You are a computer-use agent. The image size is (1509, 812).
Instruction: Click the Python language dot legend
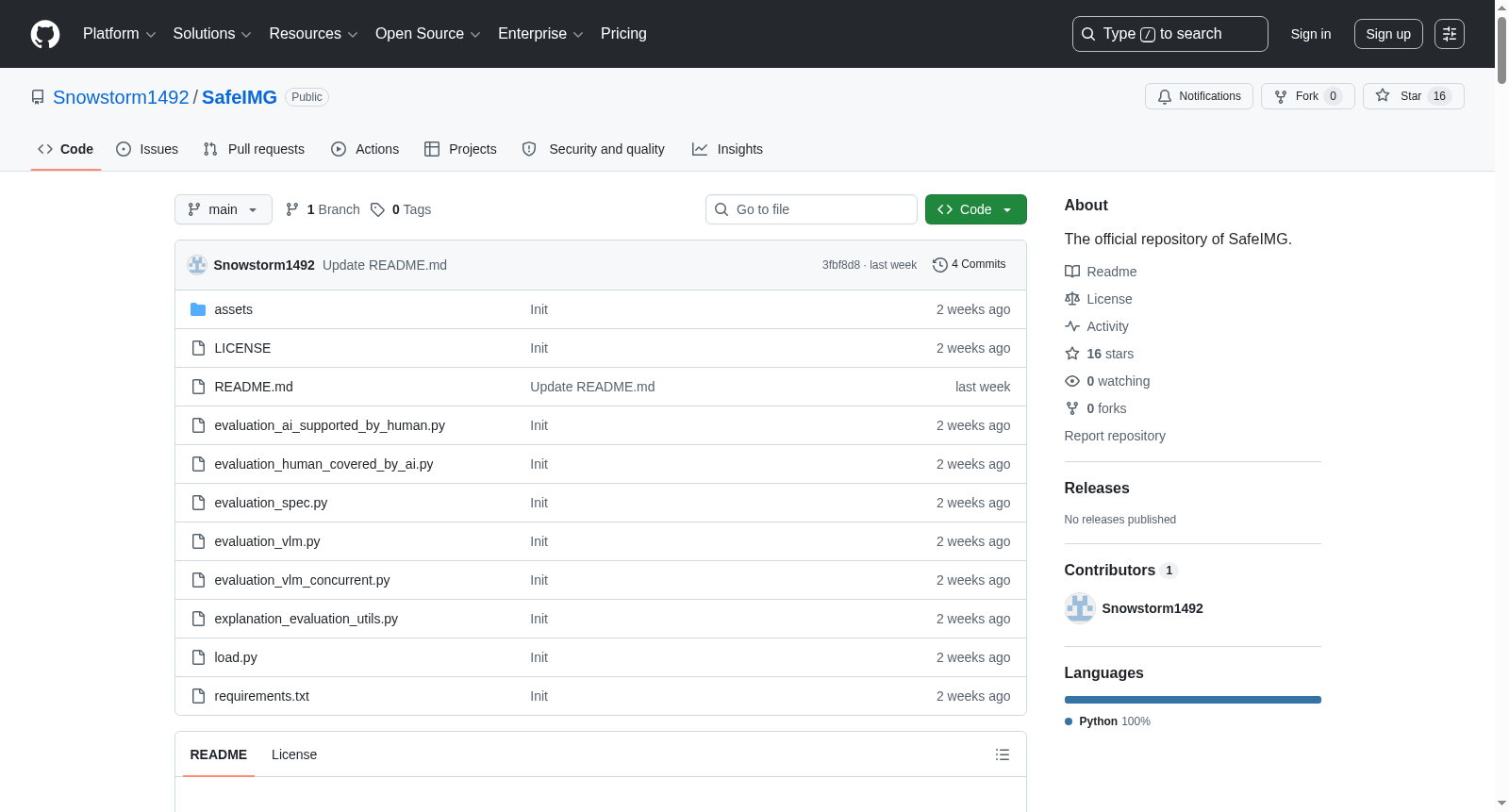pyautogui.click(x=1069, y=721)
